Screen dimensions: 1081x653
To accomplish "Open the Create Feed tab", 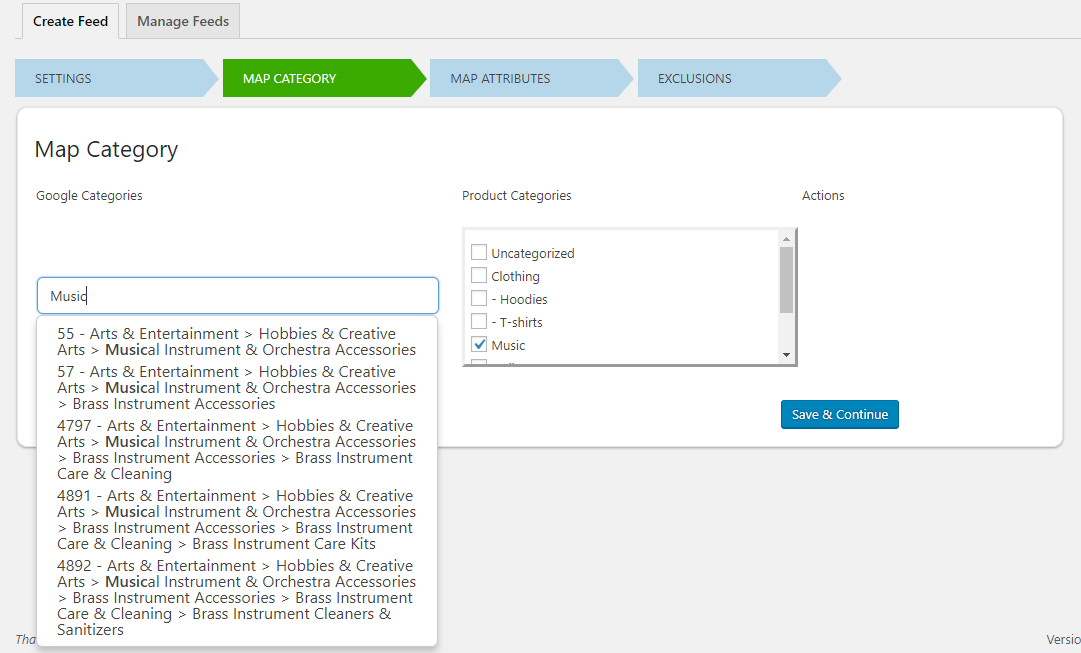I will tap(70, 21).
